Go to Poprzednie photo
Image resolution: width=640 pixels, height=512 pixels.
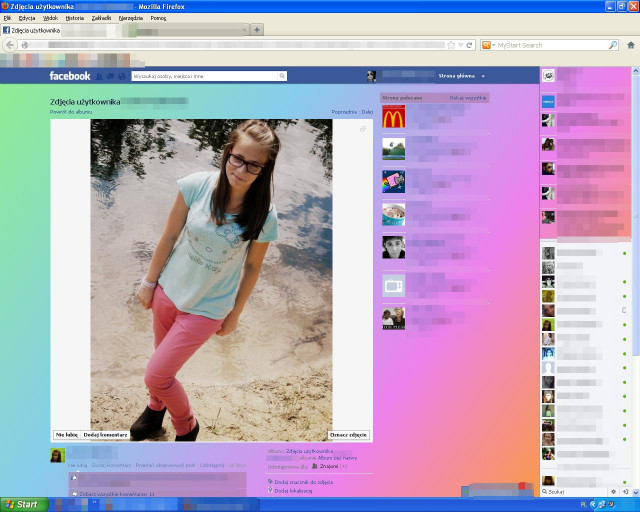(344, 112)
